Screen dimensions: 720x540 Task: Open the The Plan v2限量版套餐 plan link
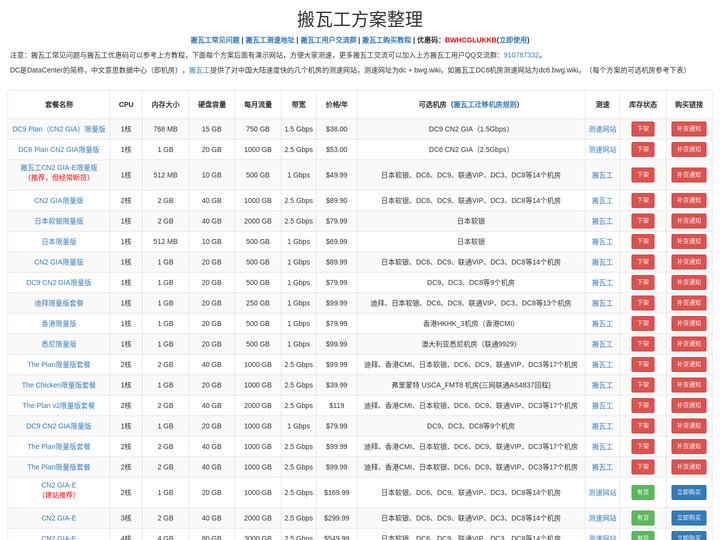(59, 405)
